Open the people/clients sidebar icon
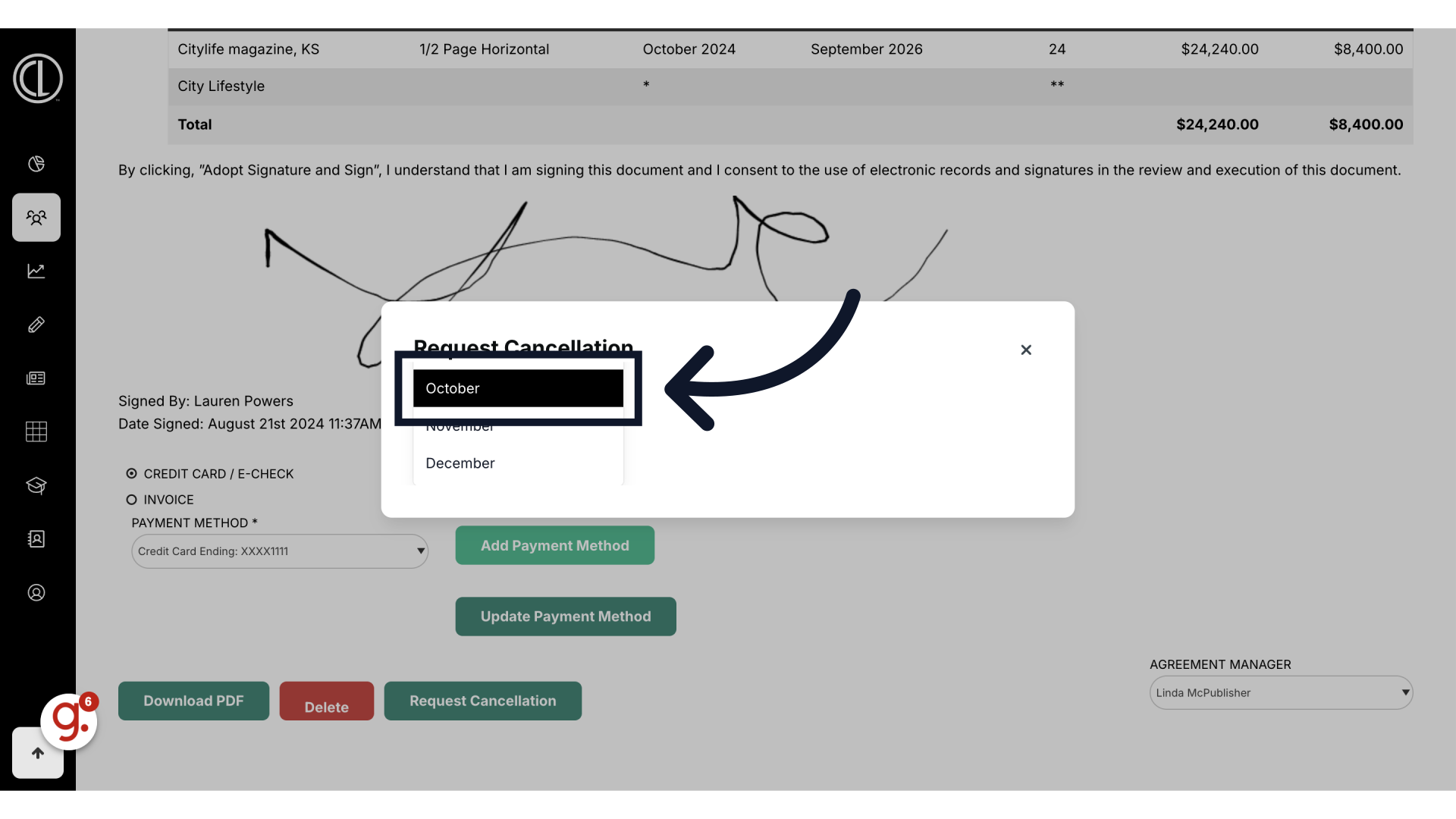 [36, 218]
